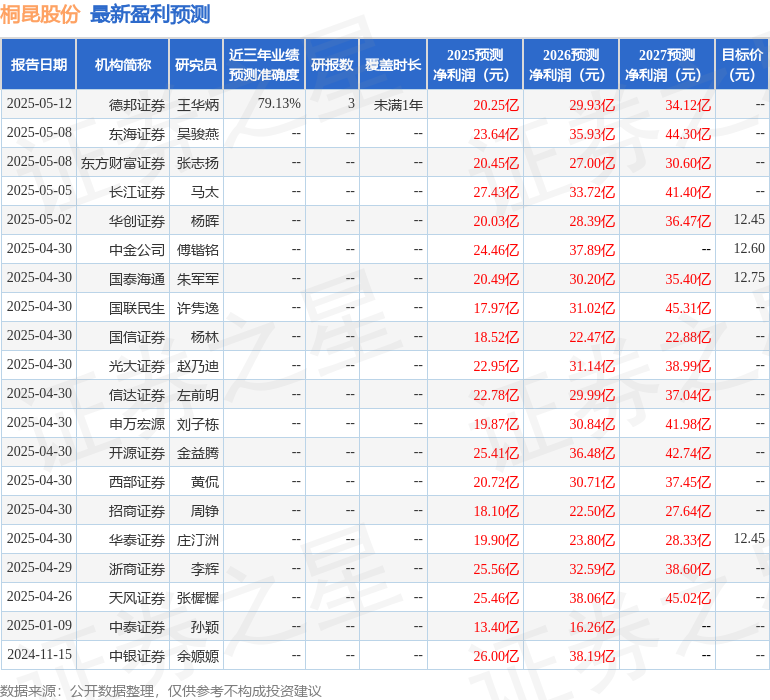Select the 目标价 column header
The image size is (770, 700).
pos(742,65)
